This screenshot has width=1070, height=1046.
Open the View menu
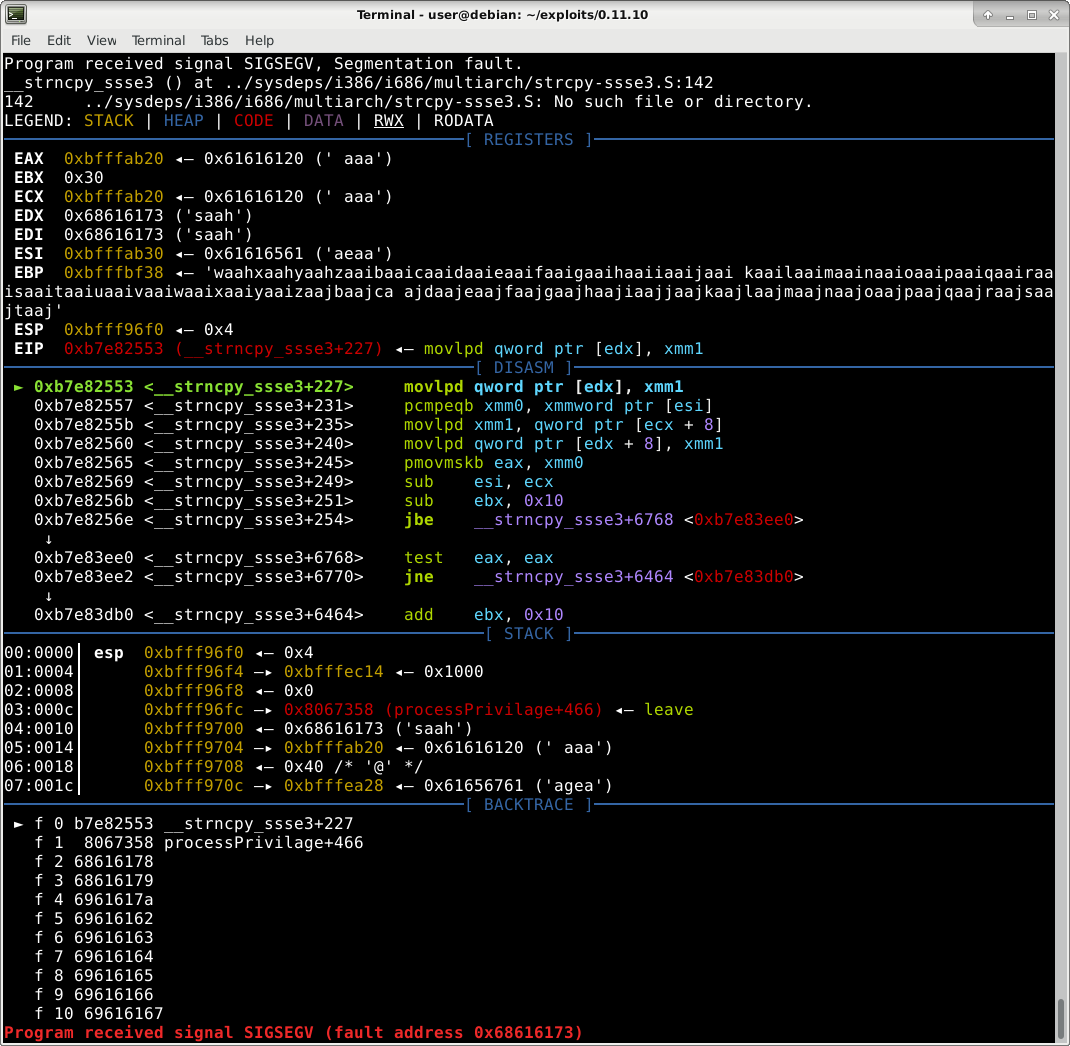coord(101,40)
